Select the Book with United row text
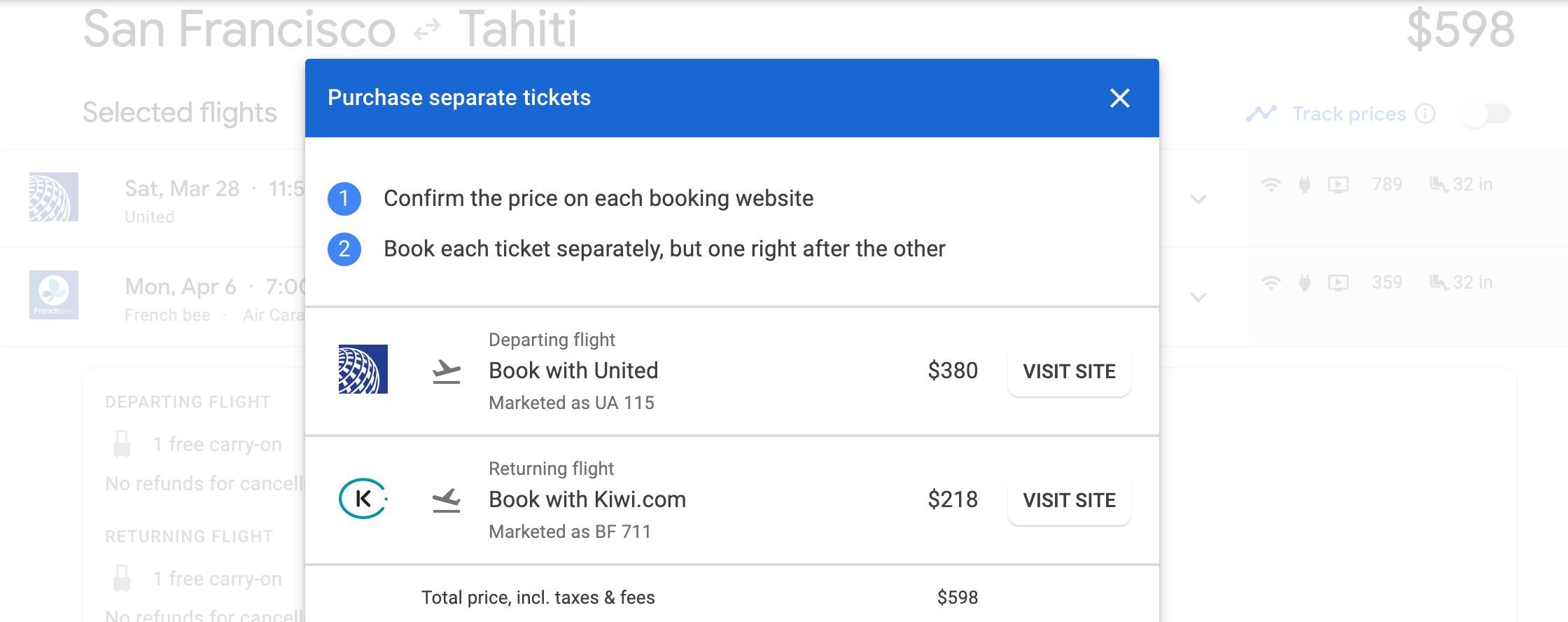The image size is (1568, 622). [573, 371]
